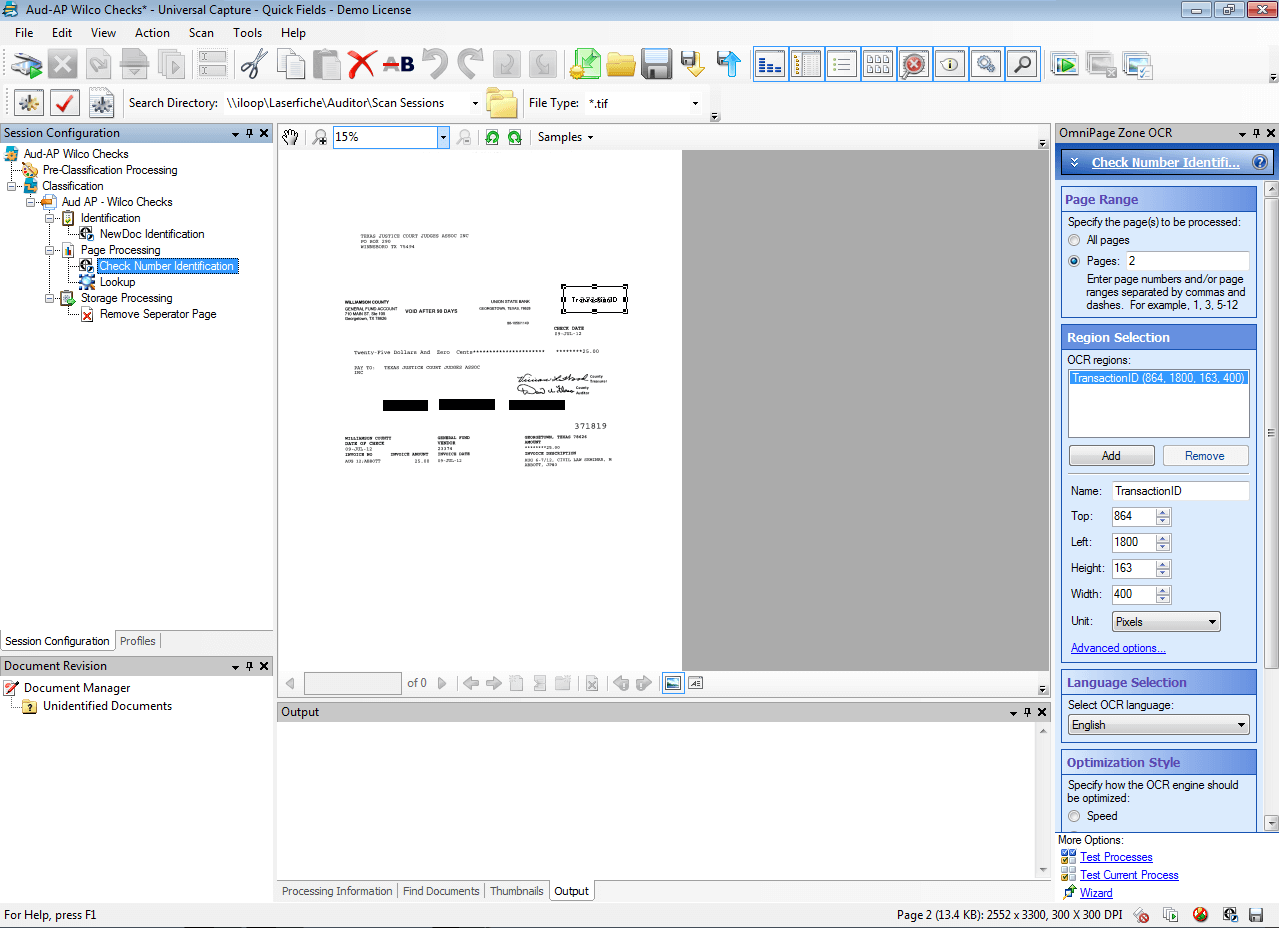Image resolution: width=1279 pixels, height=928 pixels.
Task: Click the Test Current Process link
Action: tap(1129, 875)
